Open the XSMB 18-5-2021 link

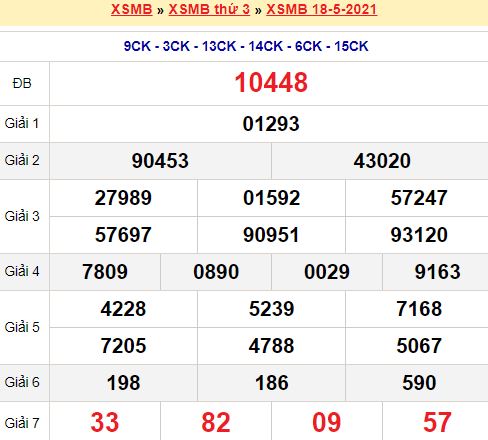[x=322, y=9]
